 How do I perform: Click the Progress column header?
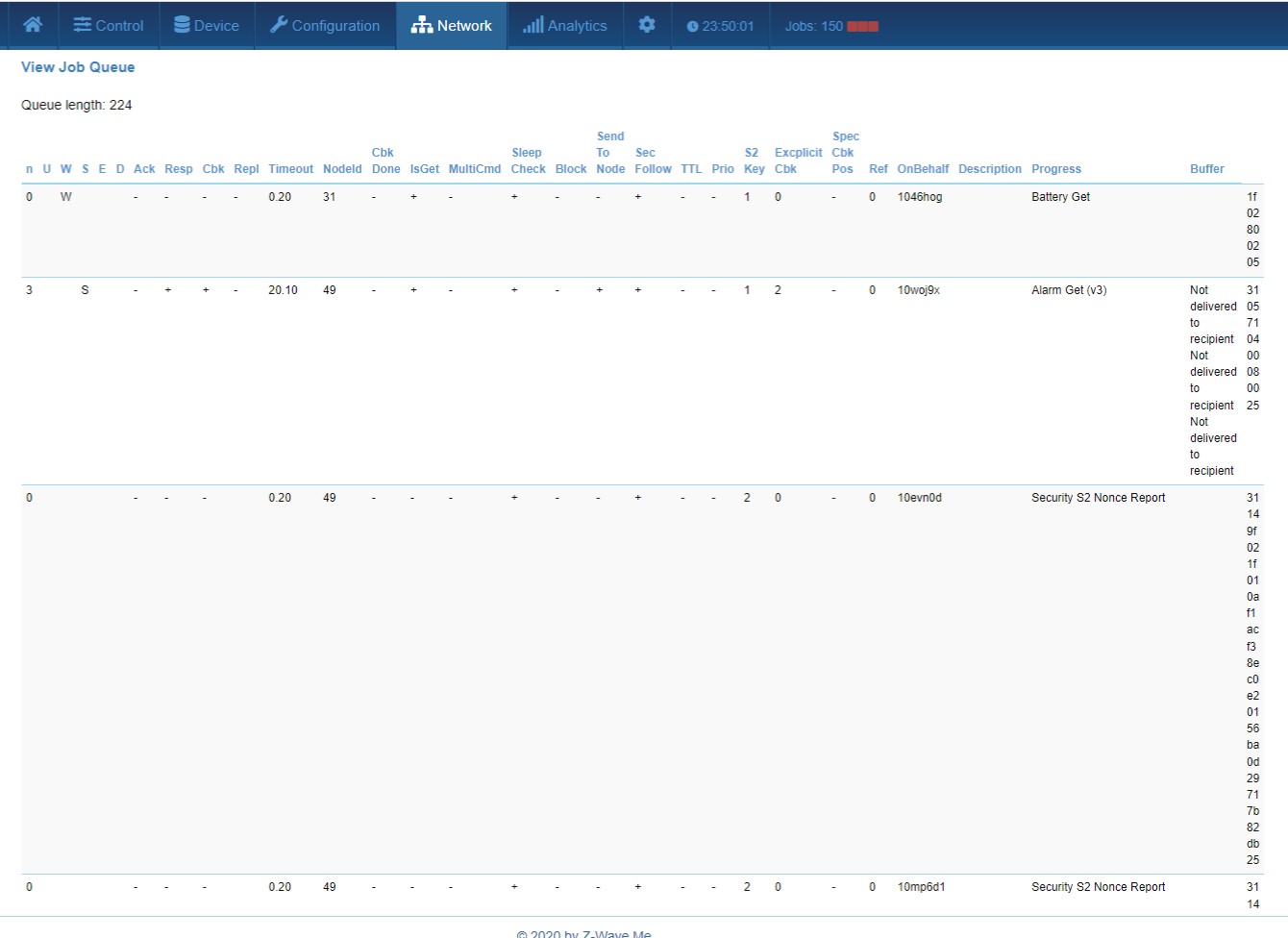pyautogui.click(x=1056, y=169)
